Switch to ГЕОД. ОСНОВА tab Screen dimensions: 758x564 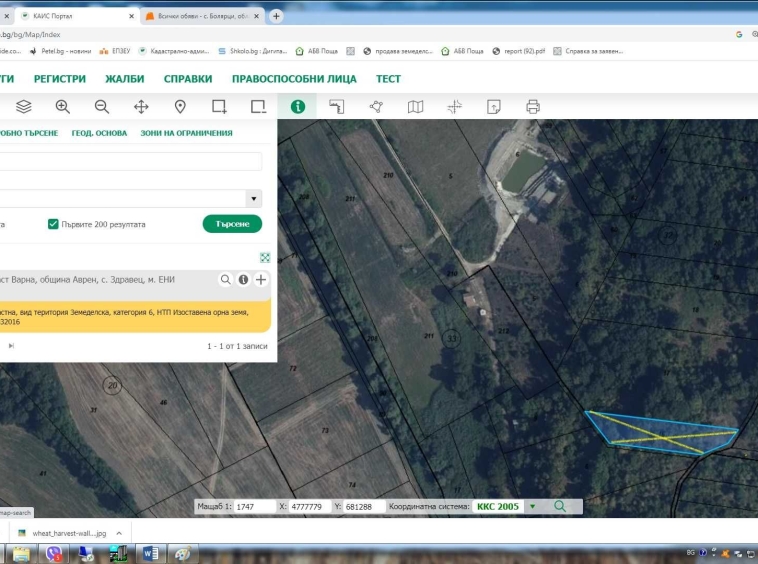tap(99, 133)
